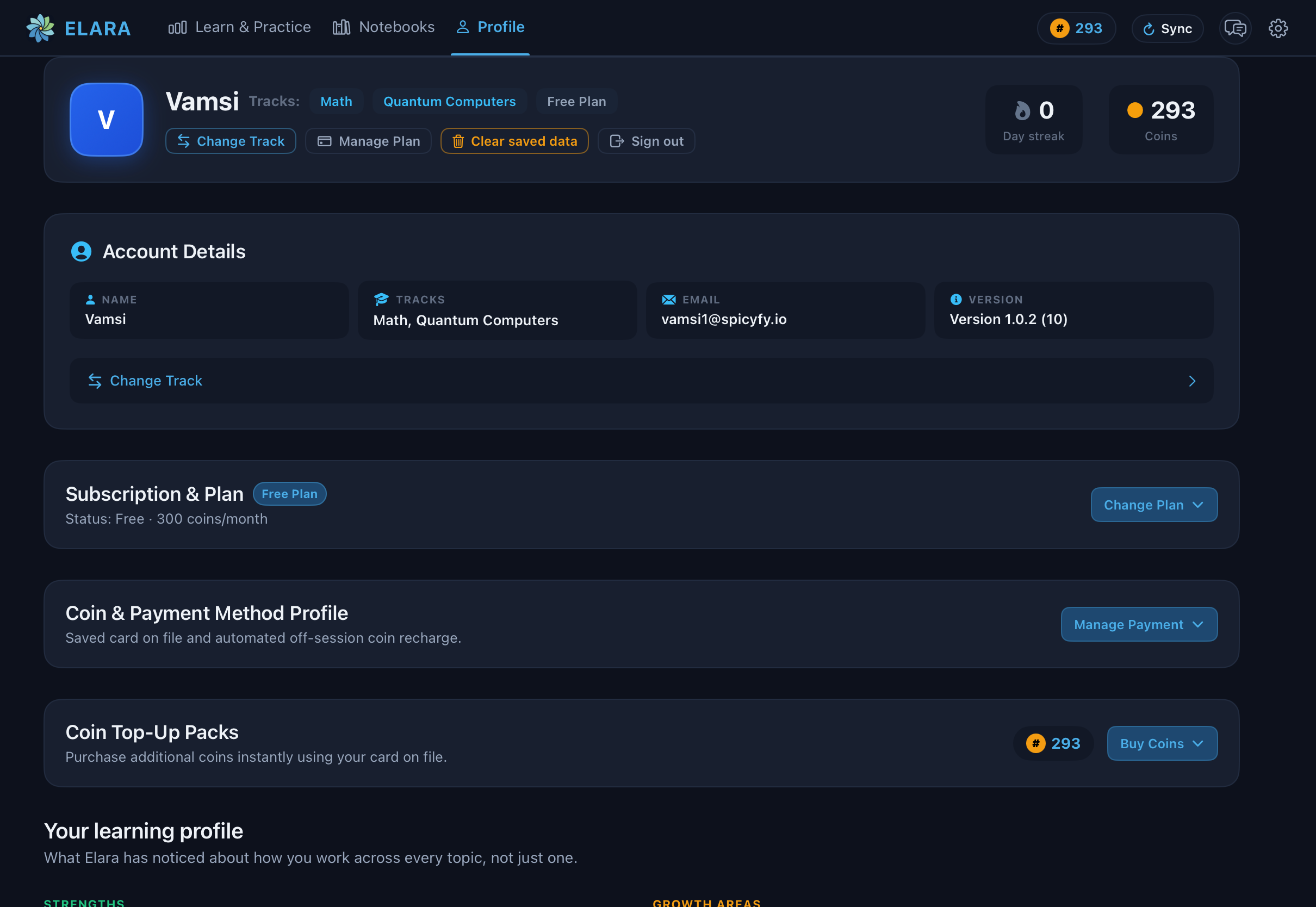Click the 293 coin balance in top bar
Image resolution: width=1316 pixels, height=907 pixels.
click(1076, 28)
